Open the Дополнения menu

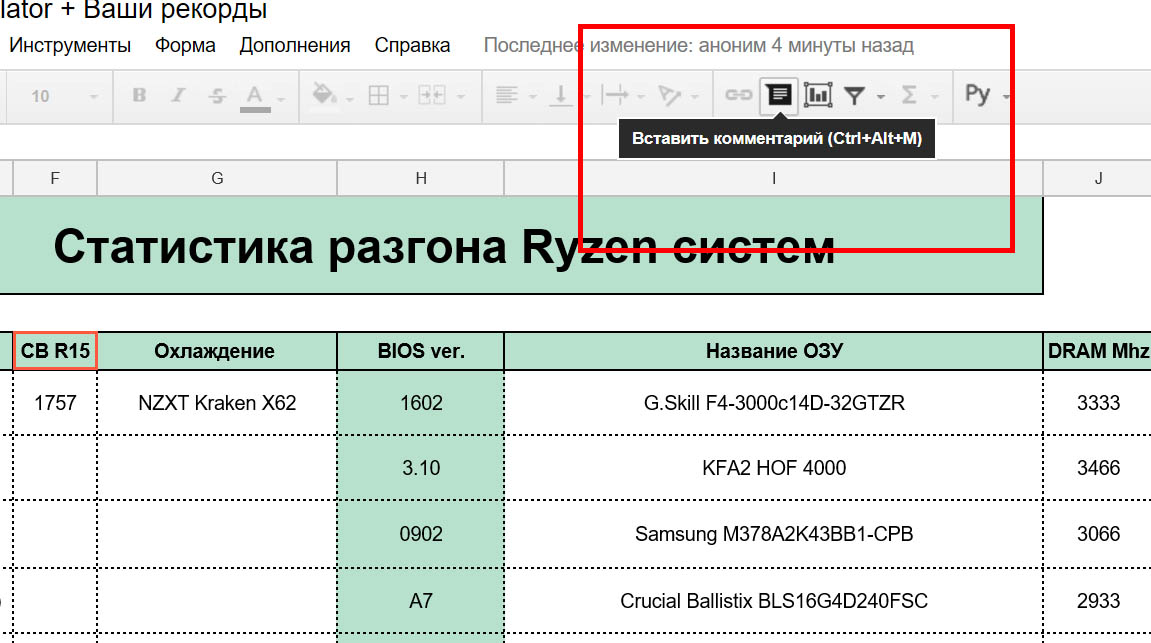pyautogui.click(x=294, y=46)
